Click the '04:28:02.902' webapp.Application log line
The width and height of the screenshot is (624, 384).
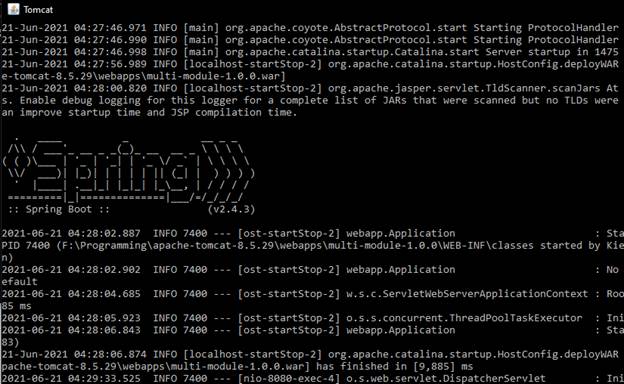point(312,270)
